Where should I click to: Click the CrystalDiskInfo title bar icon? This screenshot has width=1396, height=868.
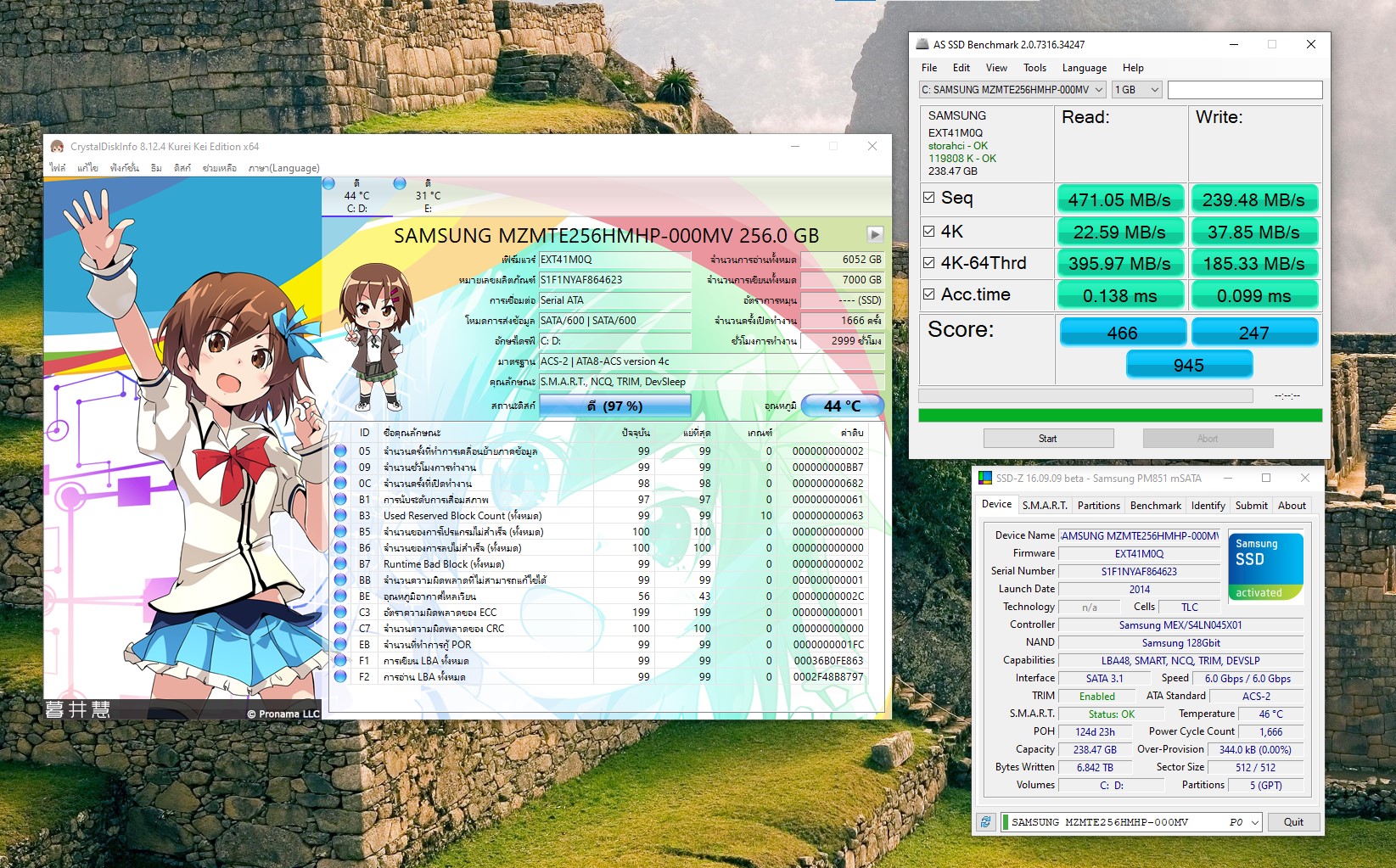(x=57, y=146)
